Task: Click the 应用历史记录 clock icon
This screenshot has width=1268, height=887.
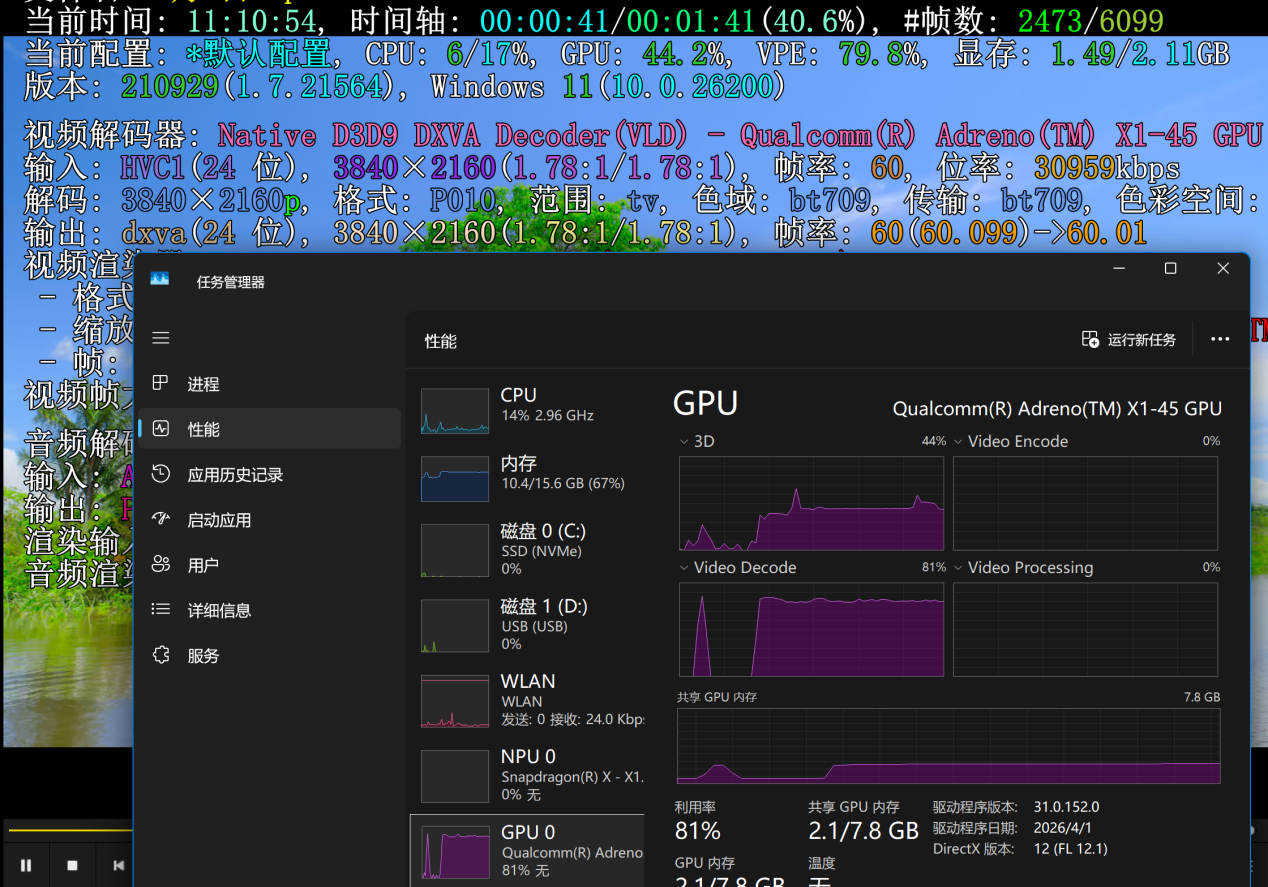Action: point(160,474)
